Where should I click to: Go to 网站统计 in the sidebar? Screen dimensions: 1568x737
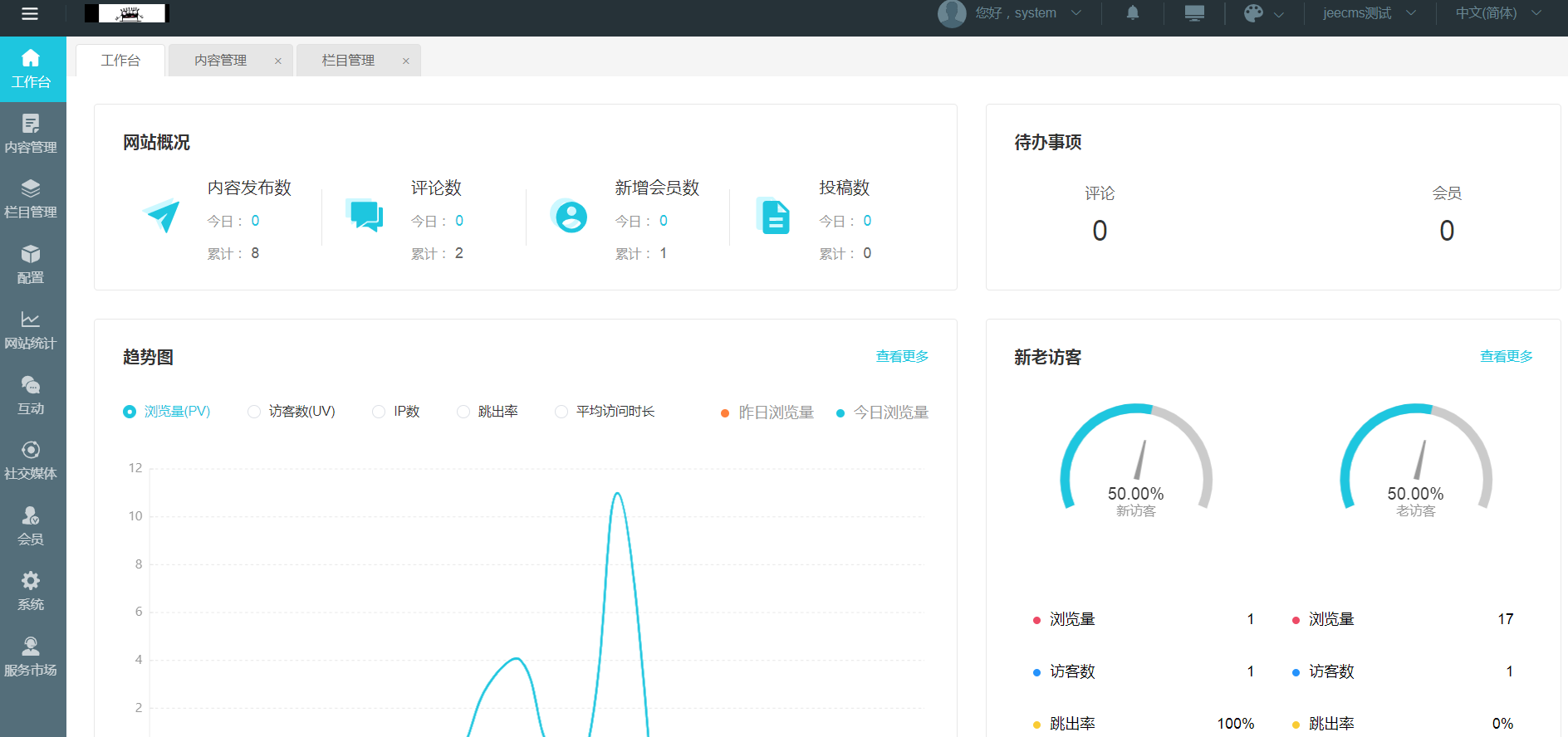pyautogui.click(x=31, y=330)
